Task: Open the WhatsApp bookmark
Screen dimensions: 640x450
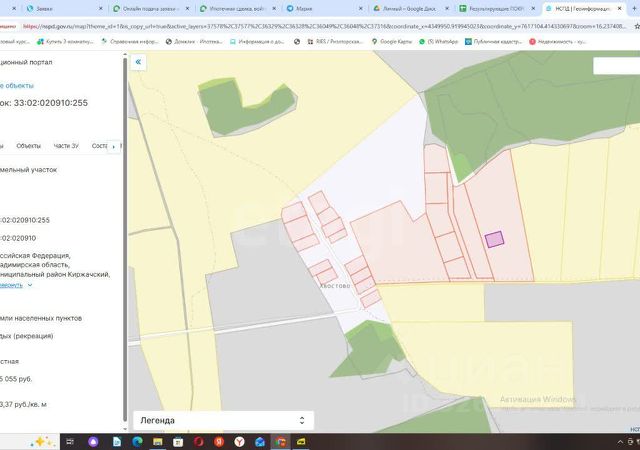Action: click(x=439, y=41)
